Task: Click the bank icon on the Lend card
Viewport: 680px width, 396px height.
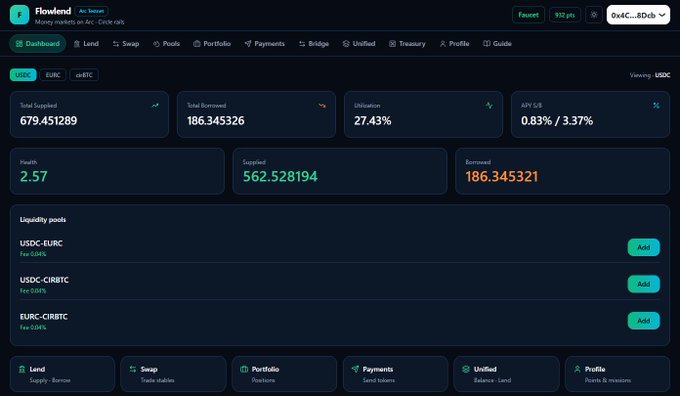Action: click(22, 369)
